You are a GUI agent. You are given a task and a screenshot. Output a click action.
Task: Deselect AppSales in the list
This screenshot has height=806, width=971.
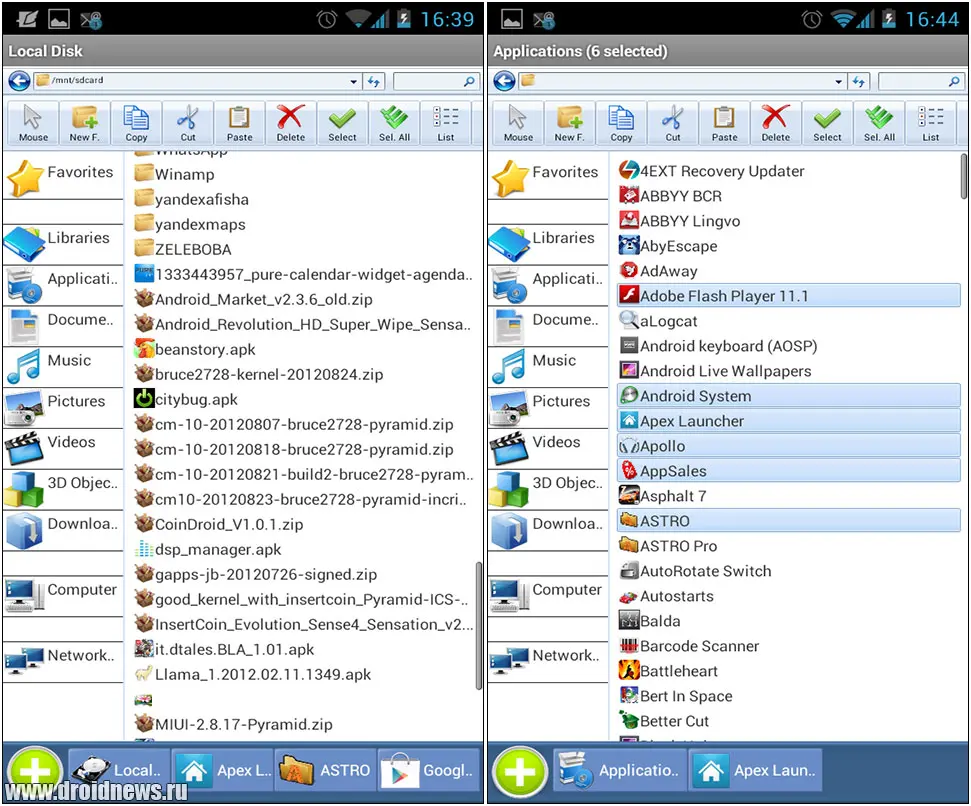788,470
